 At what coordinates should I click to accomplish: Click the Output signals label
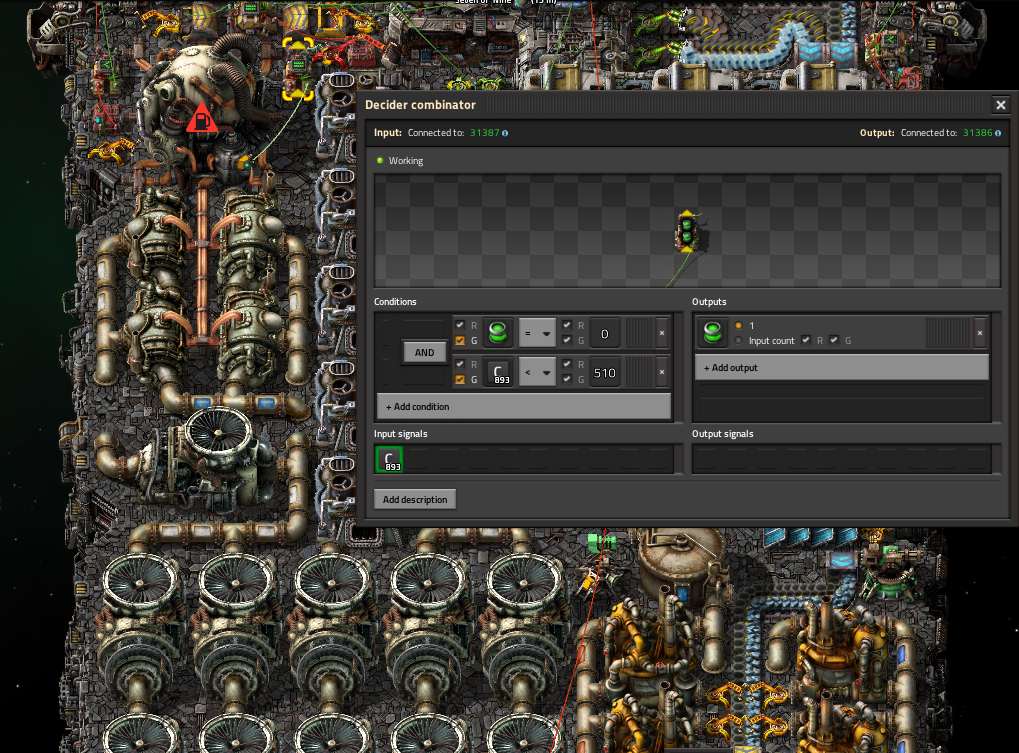[723, 433]
